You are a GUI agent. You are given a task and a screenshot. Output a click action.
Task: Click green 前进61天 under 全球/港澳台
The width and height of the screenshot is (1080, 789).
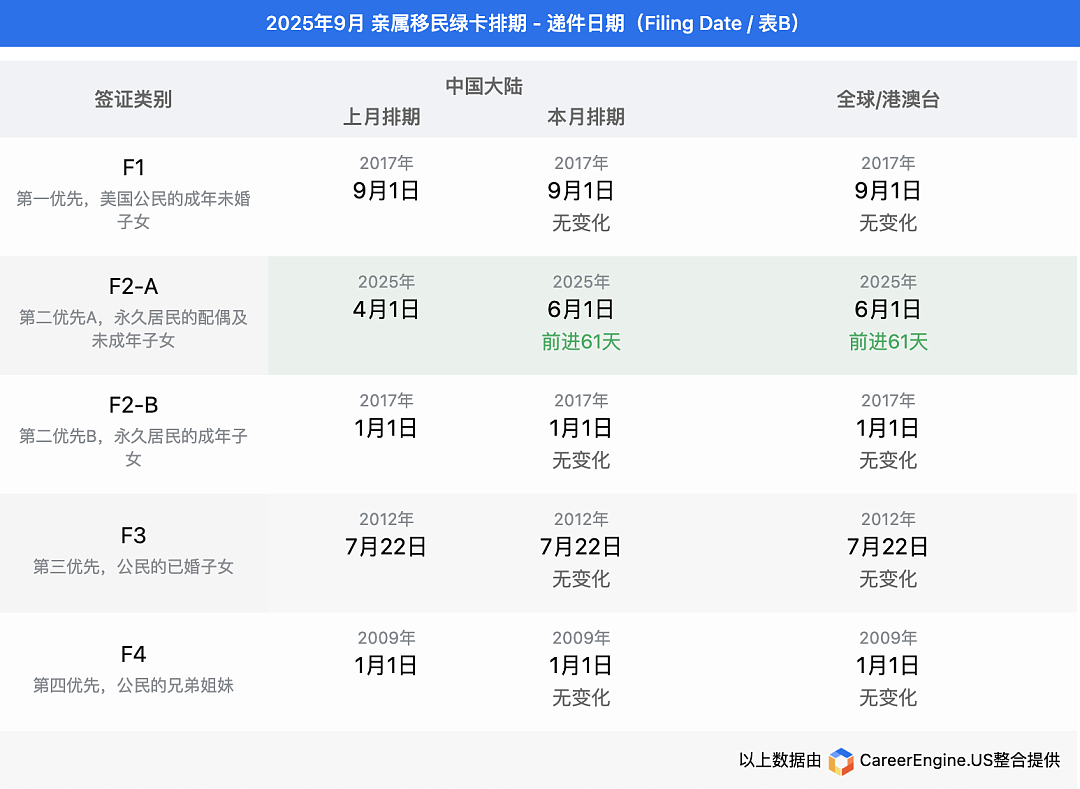(x=888, y=341)
